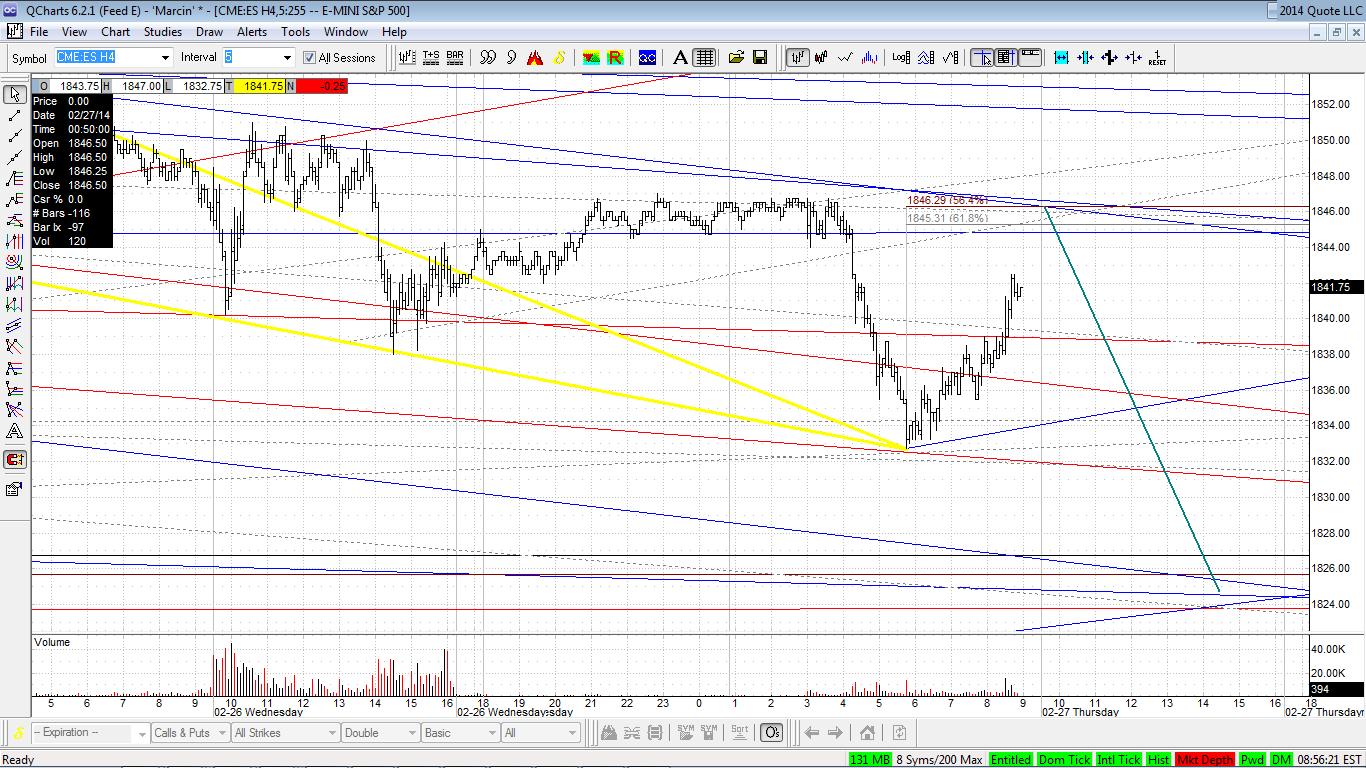Click the text annotation 'A' toolbar icon
Image resolution: width=1366 pixels, height=768 pixels.
point(680,57)
